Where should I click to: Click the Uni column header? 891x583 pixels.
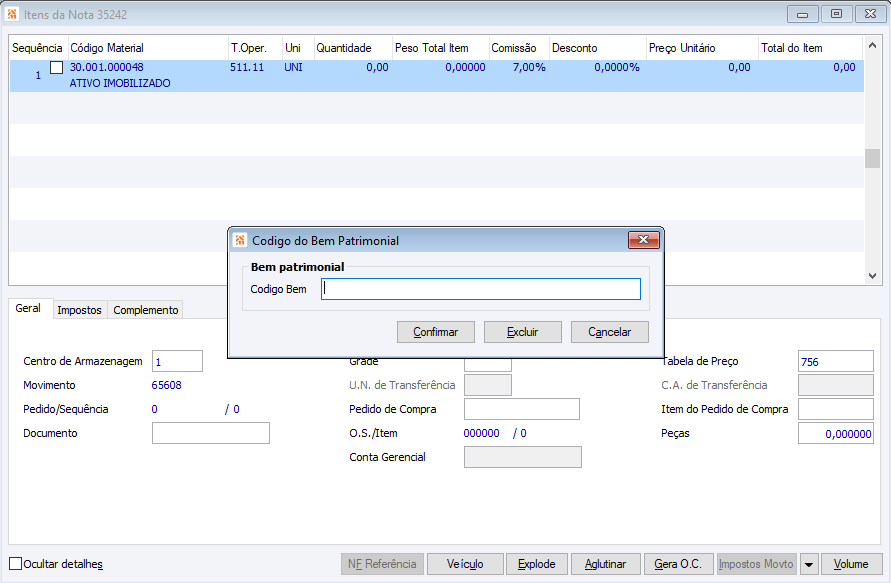pos(298,48)
